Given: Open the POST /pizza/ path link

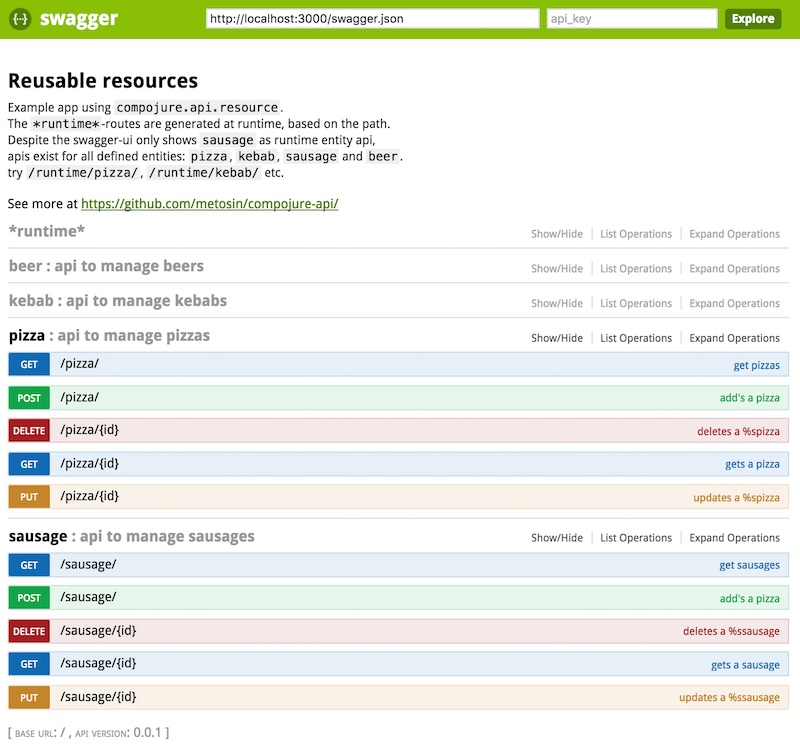Looking at the screenshot, I should tap(80, 397).
